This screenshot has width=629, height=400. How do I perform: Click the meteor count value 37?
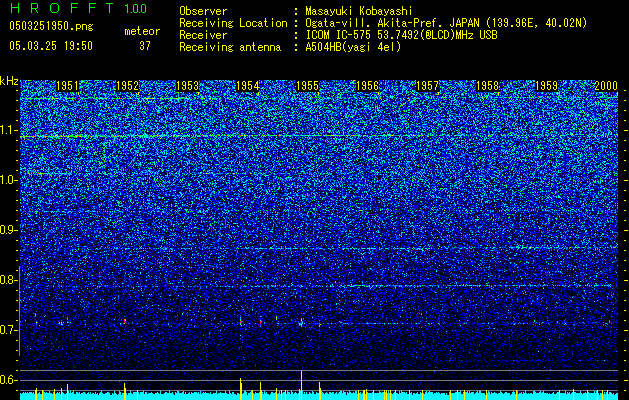tap(145, 46)
